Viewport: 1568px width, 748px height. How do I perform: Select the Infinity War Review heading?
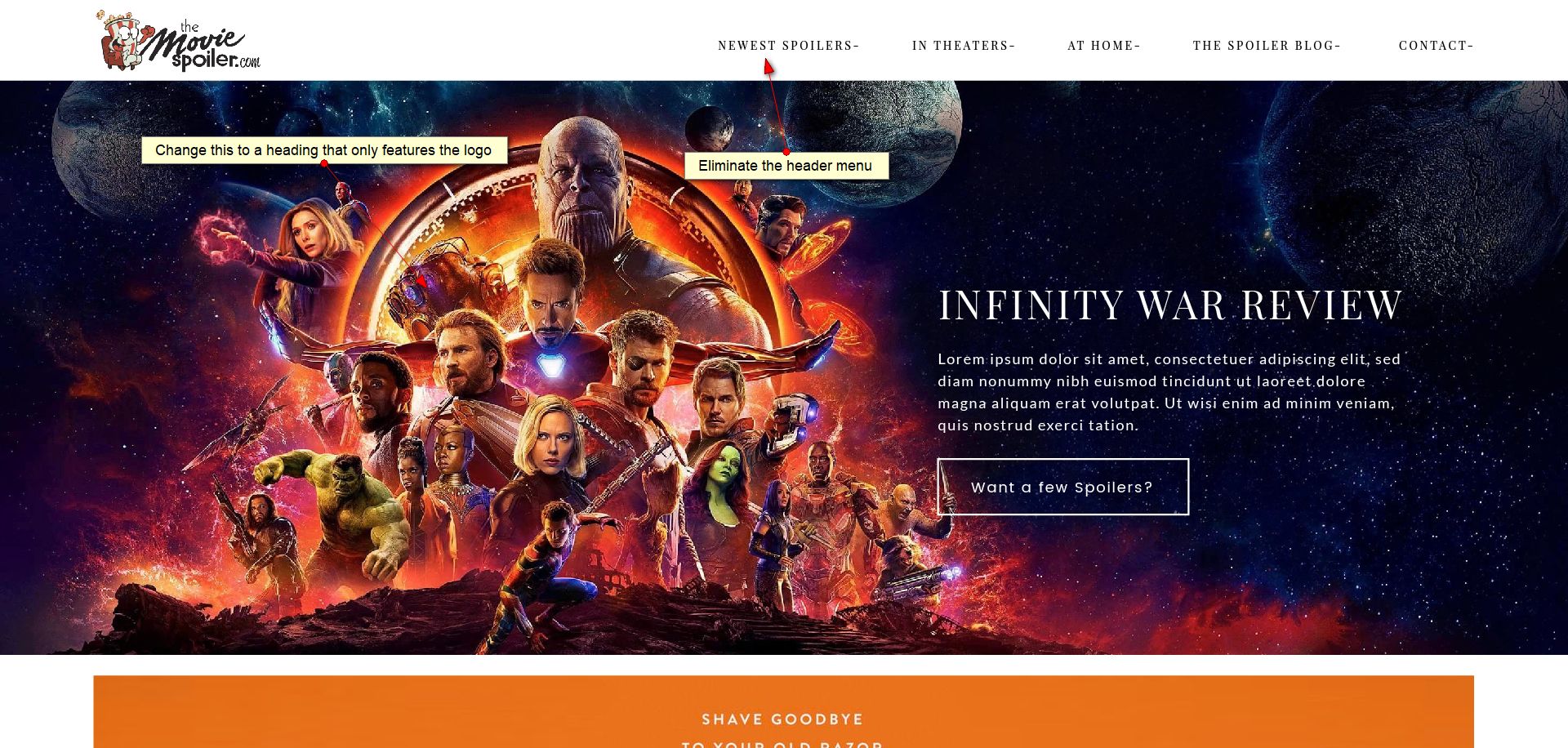1170,305
